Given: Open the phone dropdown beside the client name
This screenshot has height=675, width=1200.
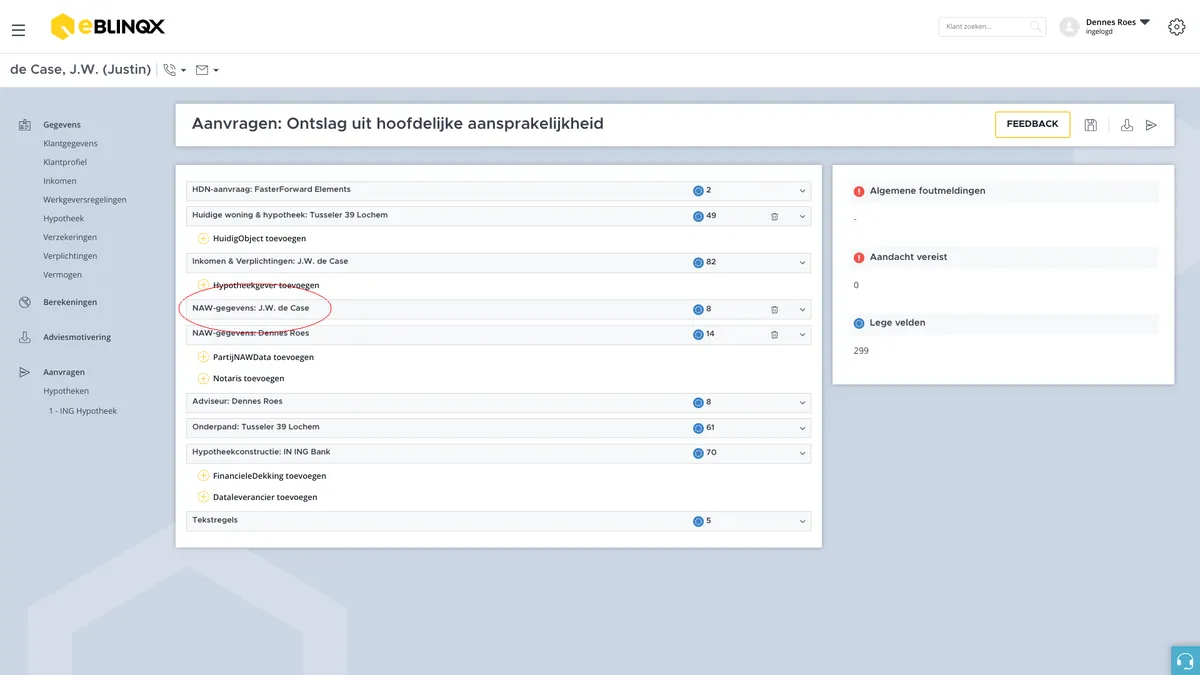Looking at the screenshot, I should [x=175, y=70].
